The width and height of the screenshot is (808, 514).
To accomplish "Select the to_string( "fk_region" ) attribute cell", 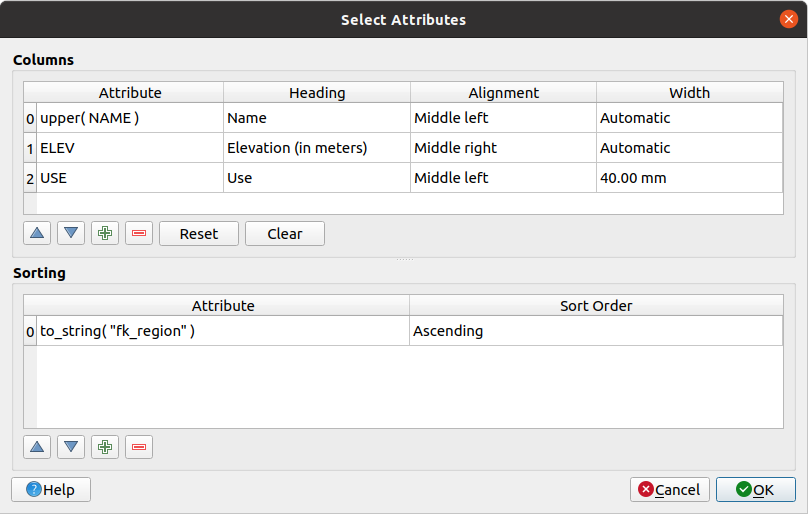I will coord(222,331).
